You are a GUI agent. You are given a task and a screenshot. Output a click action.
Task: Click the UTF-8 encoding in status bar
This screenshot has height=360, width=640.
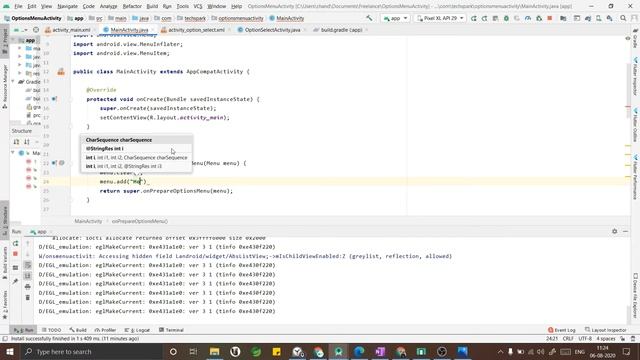click(x=585, y=339)
